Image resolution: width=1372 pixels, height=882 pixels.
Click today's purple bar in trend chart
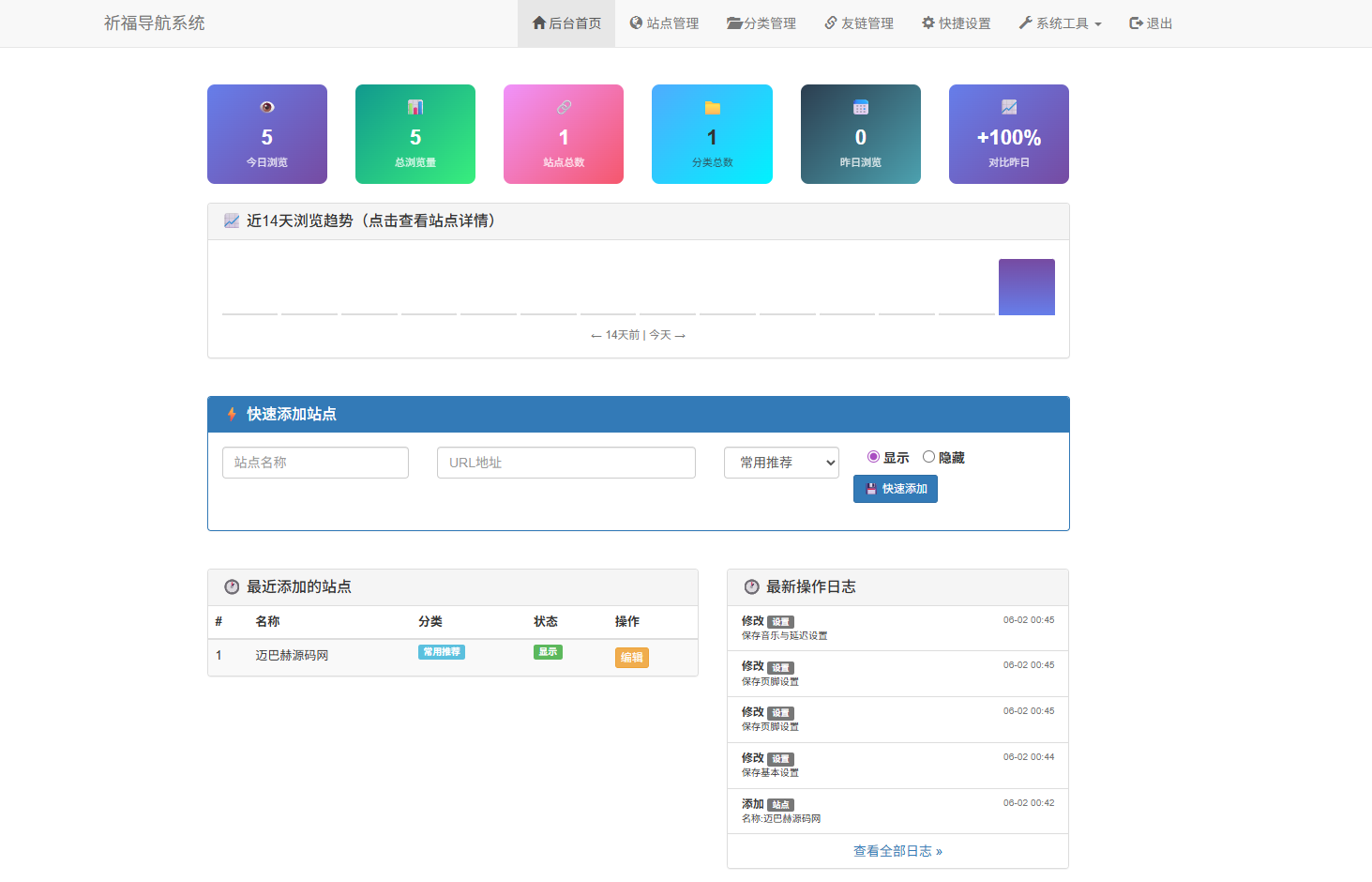point(1027,287)
